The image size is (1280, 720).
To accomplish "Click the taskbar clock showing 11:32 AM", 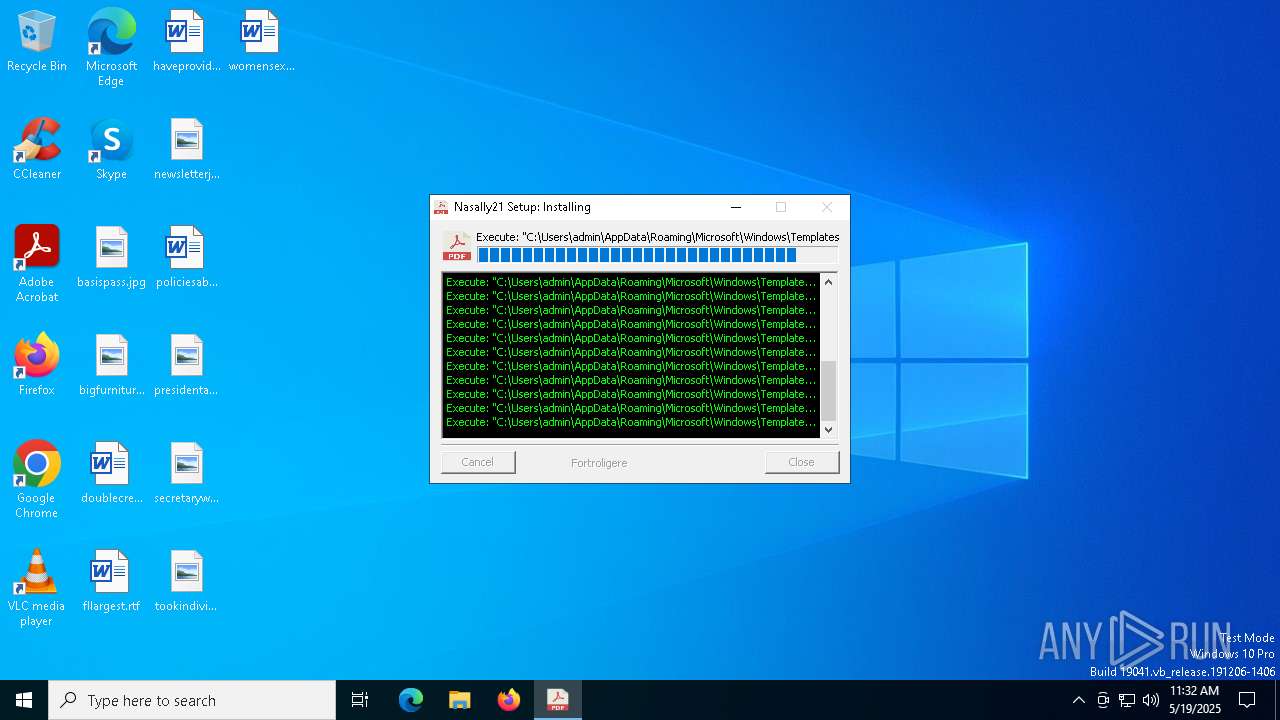I will pos(1195,700).
